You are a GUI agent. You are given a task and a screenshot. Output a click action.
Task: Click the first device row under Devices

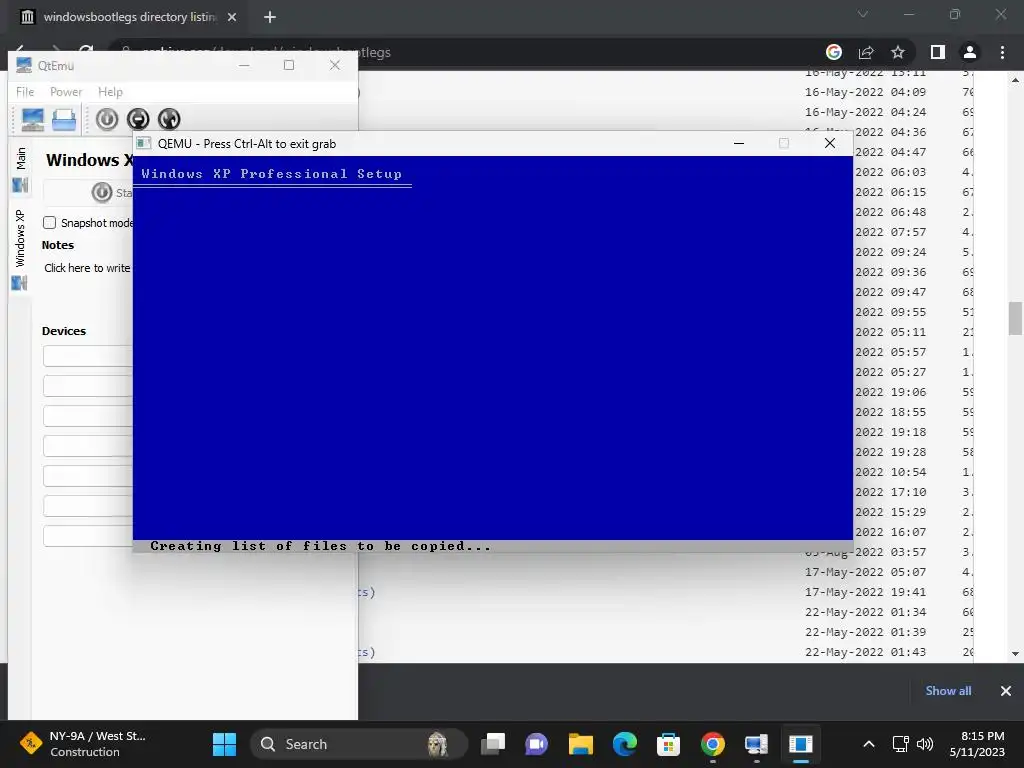[88, 356]
